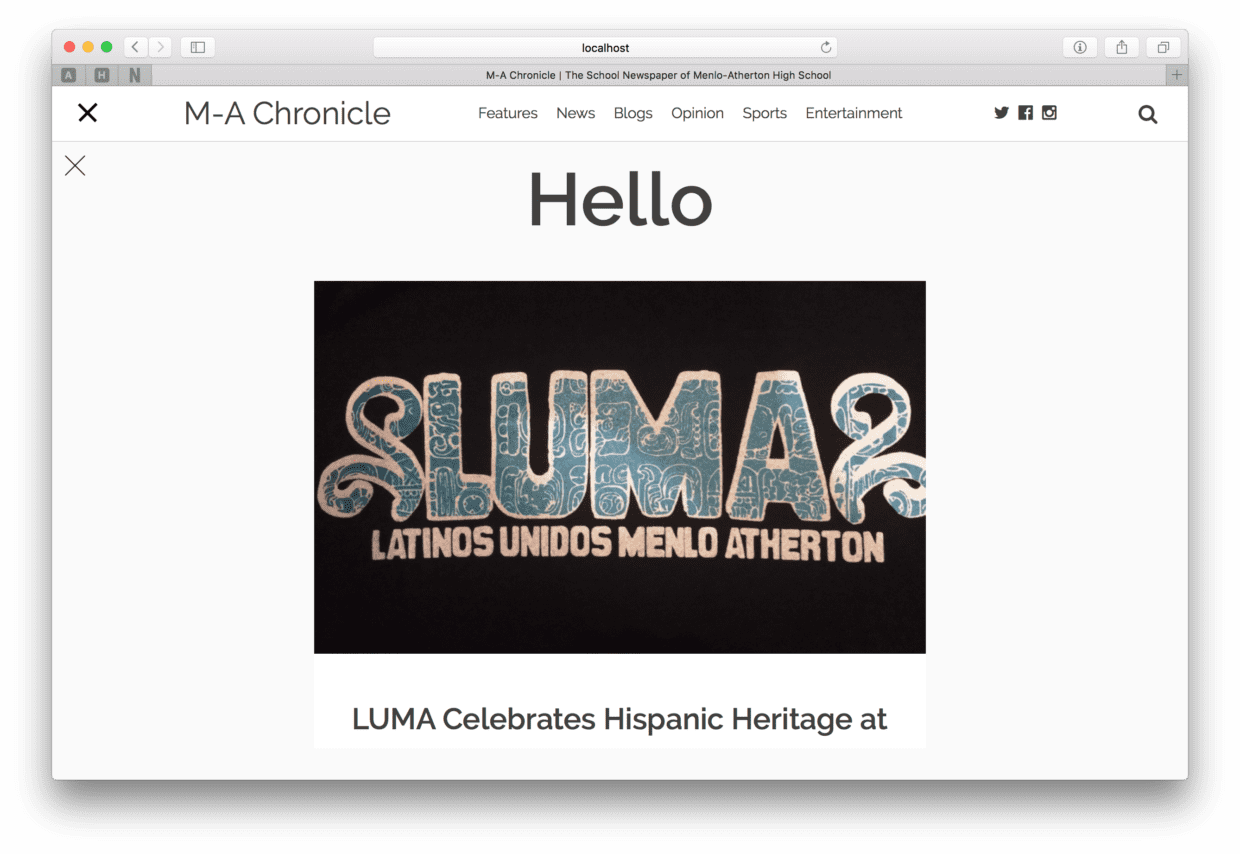1240x854 pixels.
Task: Show all tabs overview
Action: pyautogui.click(x=1163, y=47)
